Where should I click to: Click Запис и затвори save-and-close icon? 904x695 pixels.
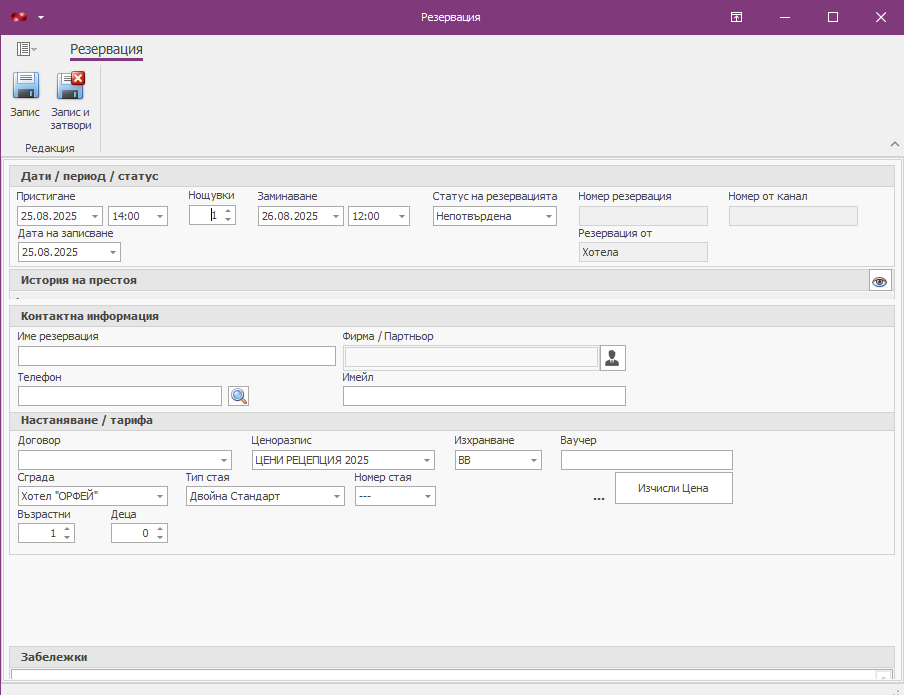(x=71, y=87)
